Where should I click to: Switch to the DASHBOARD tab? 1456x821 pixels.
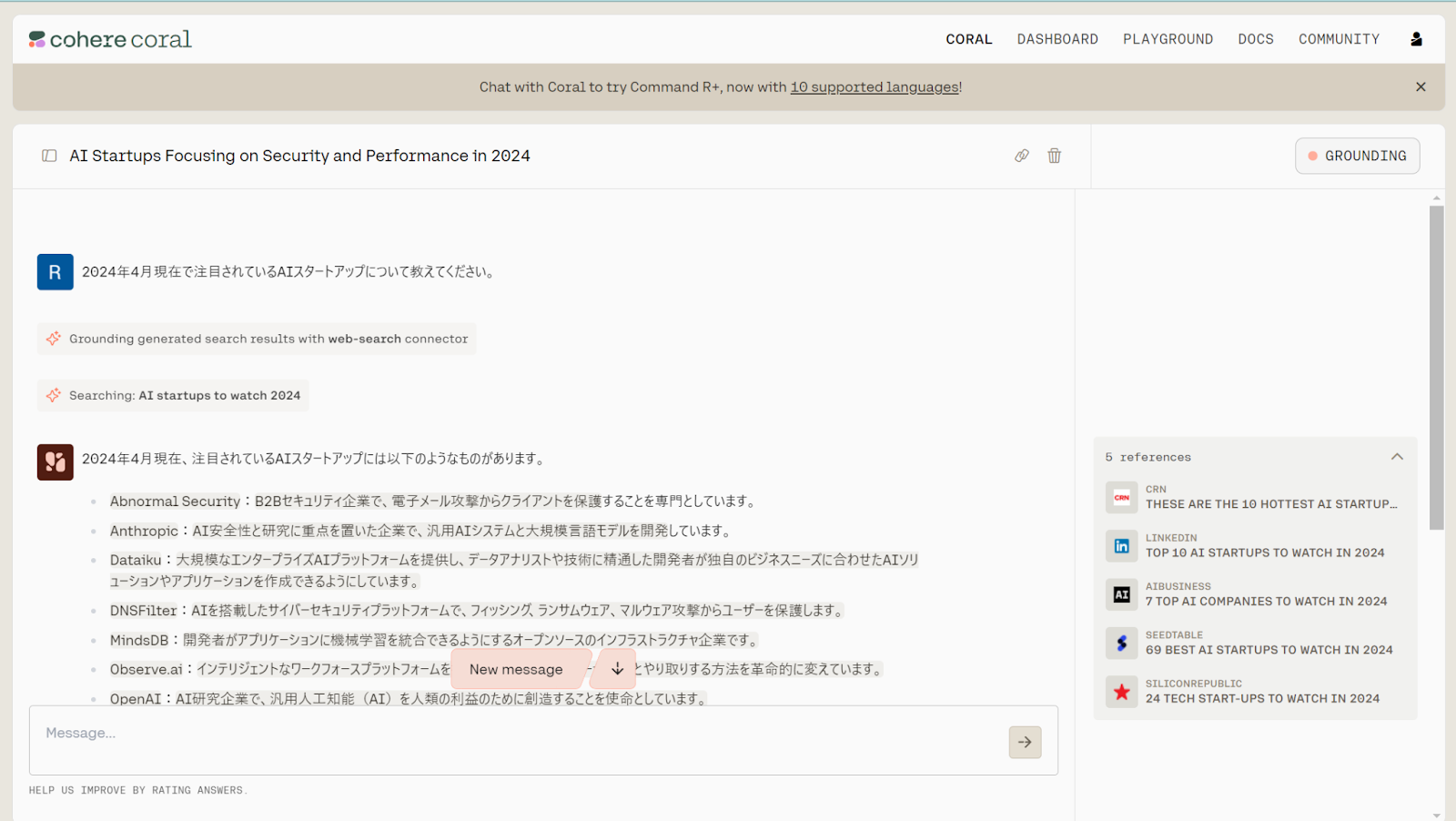(1057, 38)
